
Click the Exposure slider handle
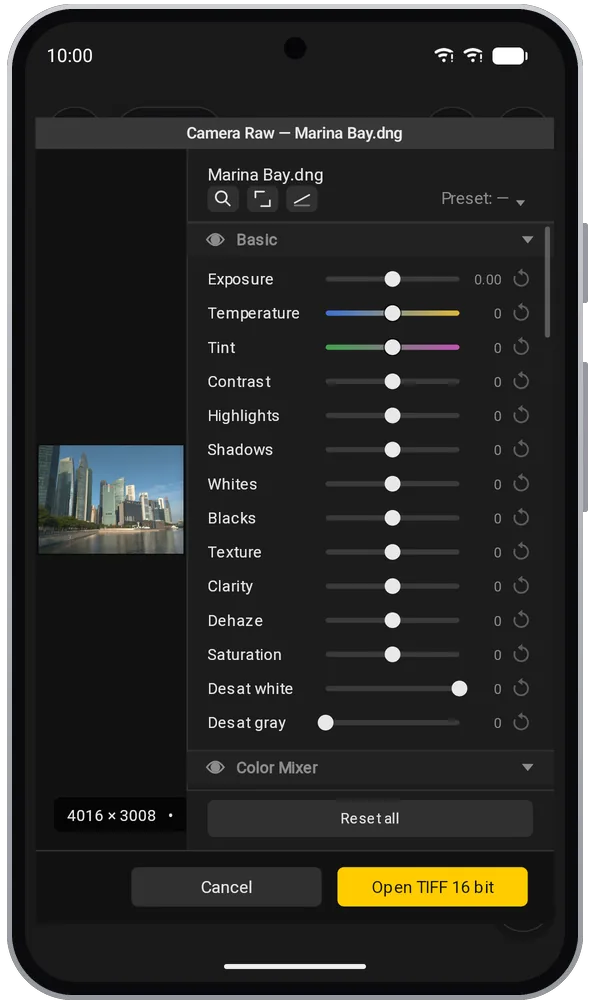point(393,279)
